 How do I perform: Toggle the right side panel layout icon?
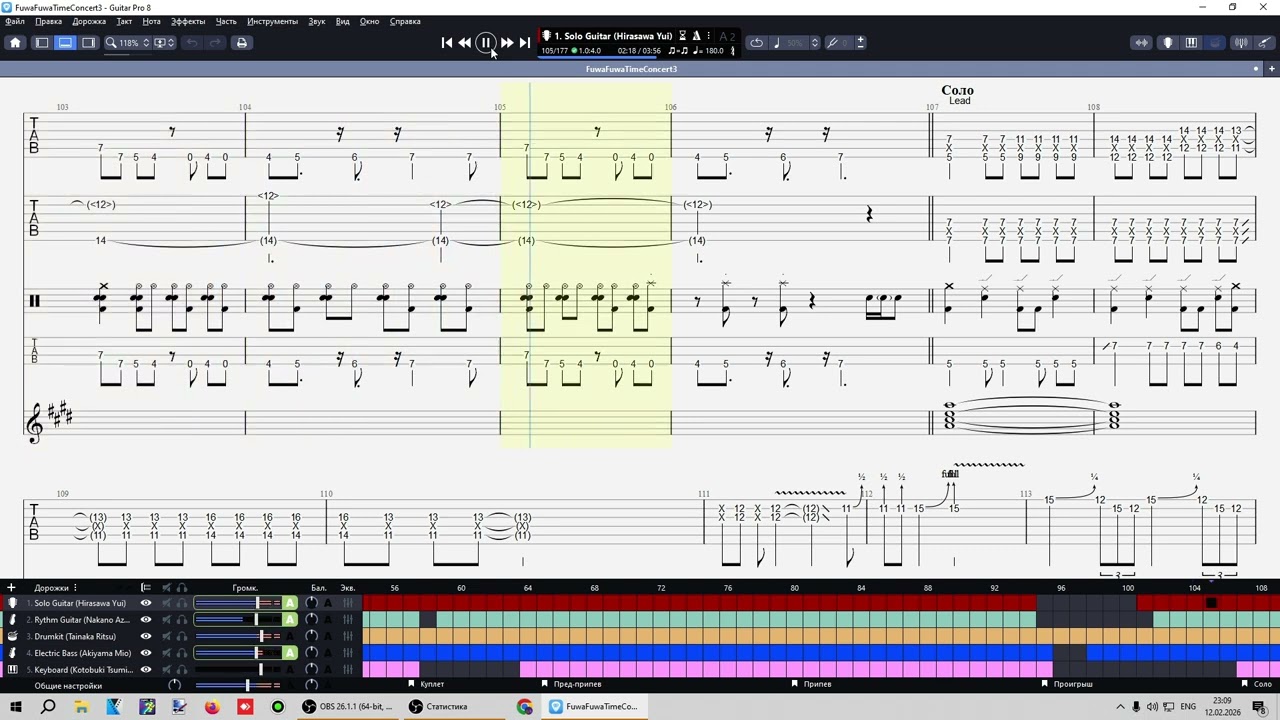click(x=88, y=42)
